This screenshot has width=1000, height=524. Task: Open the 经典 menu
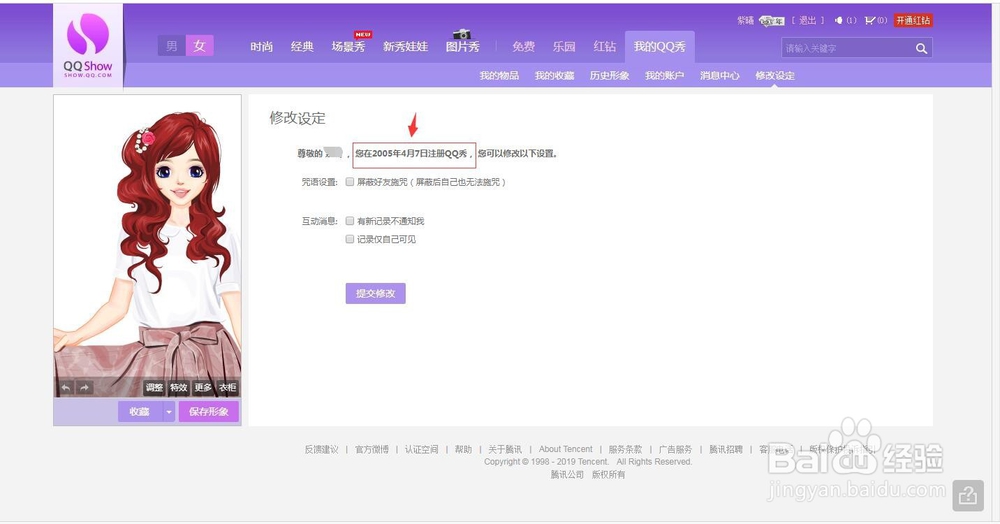pyautogui.click(x=302, y=47)
